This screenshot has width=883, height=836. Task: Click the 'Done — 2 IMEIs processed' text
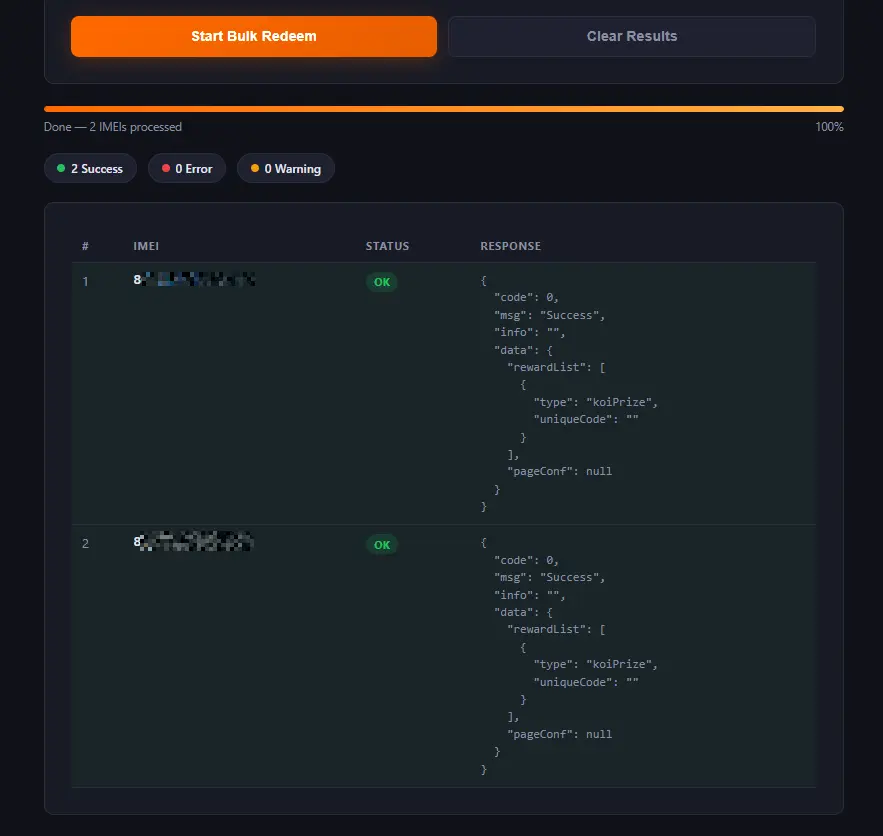click(x=113, y=127)
